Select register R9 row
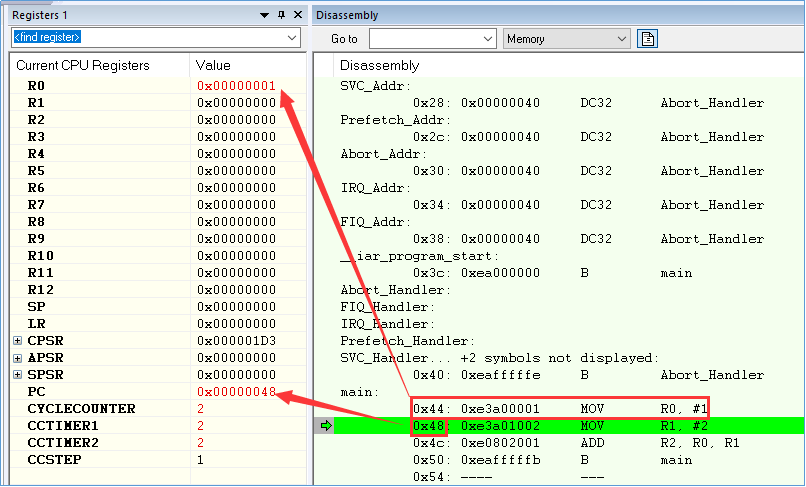The height and width of the screenshot is (487, 806). pyautogui.click(x=158, y=238)
